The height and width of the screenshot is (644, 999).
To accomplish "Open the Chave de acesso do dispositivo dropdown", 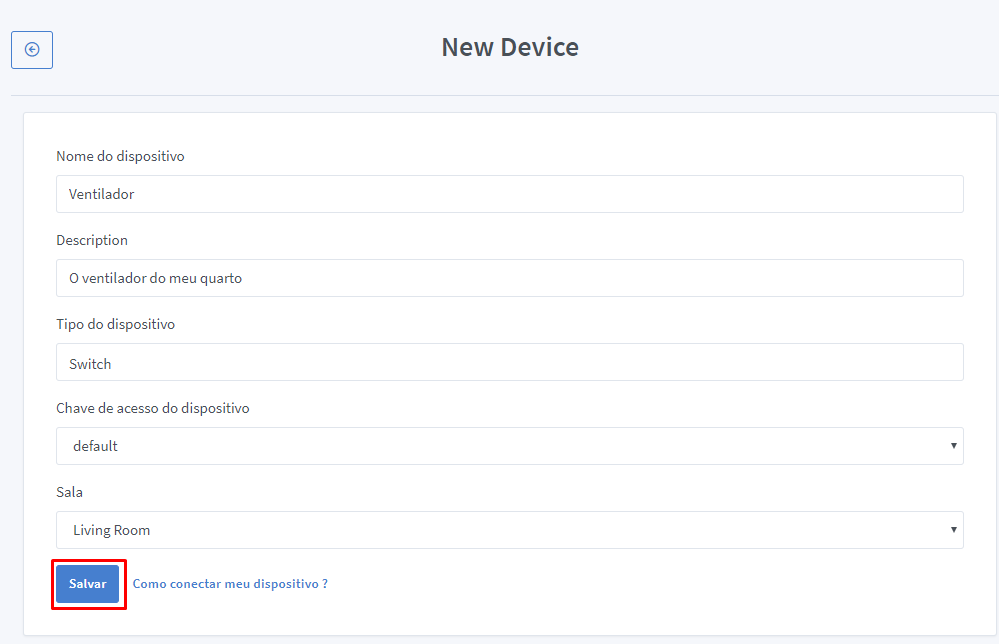I will pos(510,446).
